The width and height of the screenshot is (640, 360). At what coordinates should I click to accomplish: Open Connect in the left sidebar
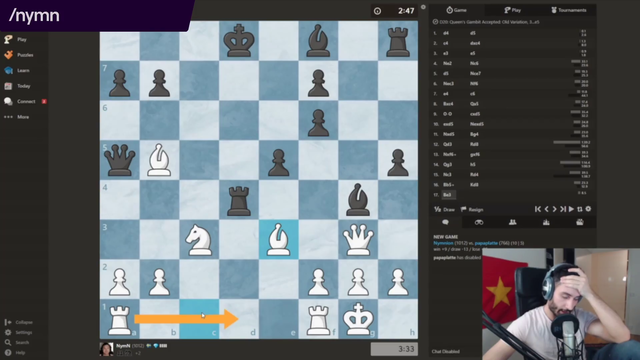[x=24, y=101]
